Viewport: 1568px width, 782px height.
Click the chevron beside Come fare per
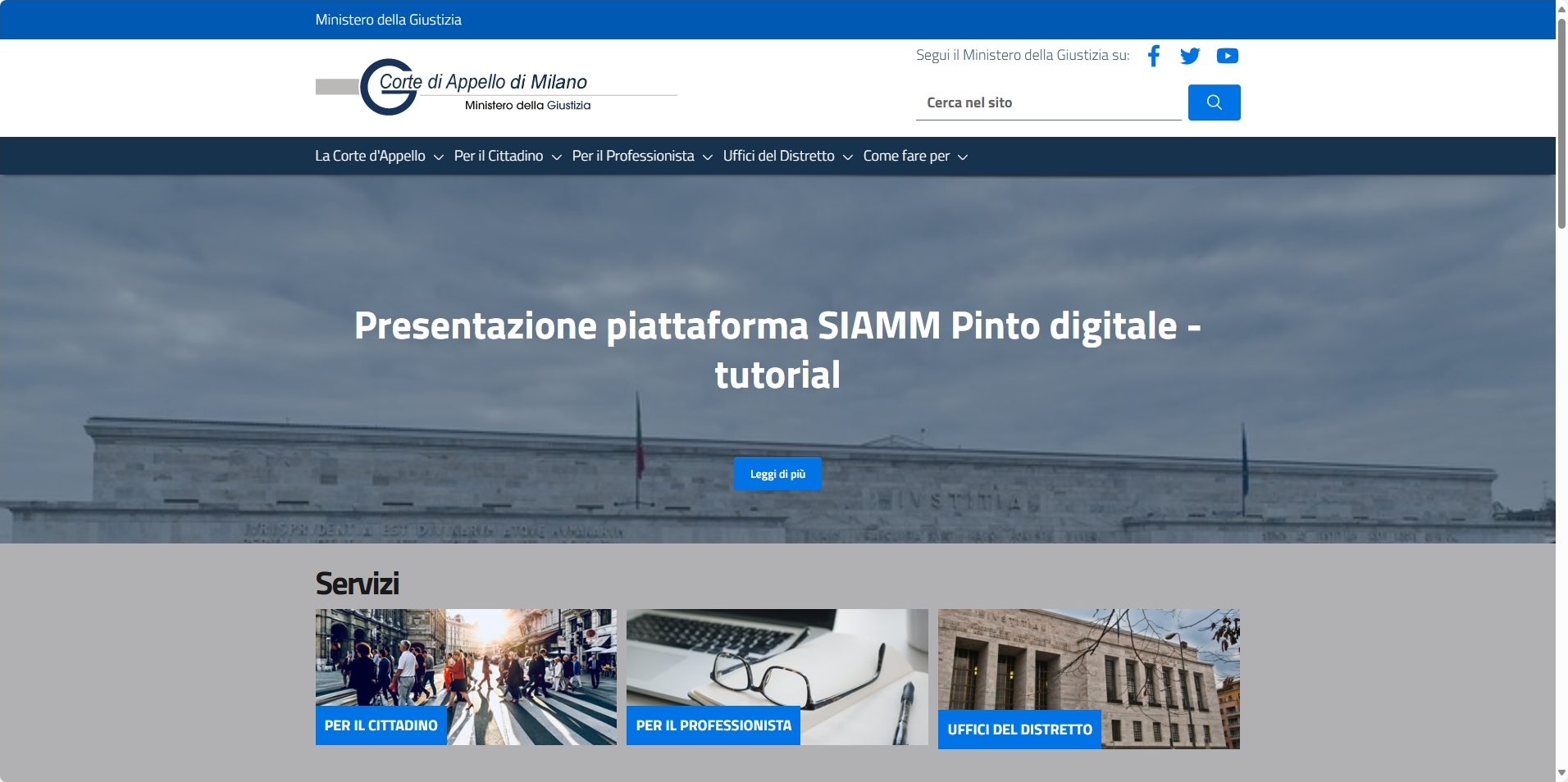tap(963, 157)
